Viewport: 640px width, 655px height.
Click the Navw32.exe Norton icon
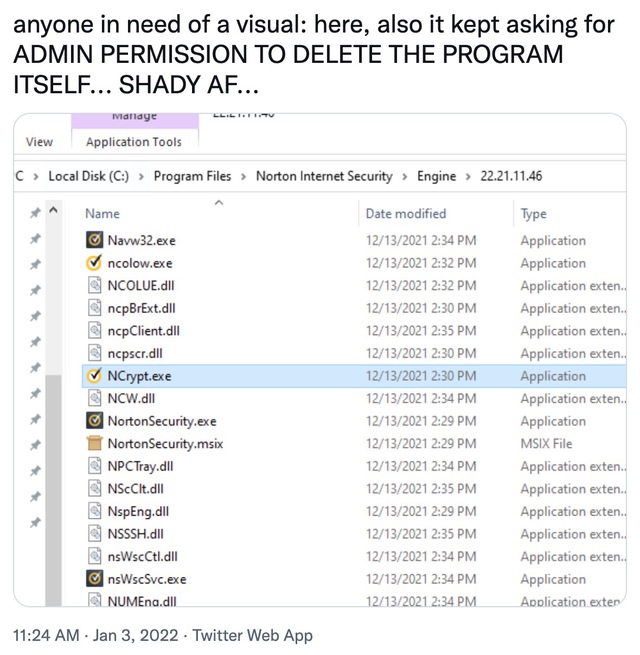[95, 241]
